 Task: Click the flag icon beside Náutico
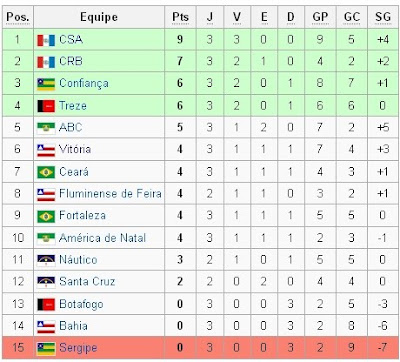point(46,260)
